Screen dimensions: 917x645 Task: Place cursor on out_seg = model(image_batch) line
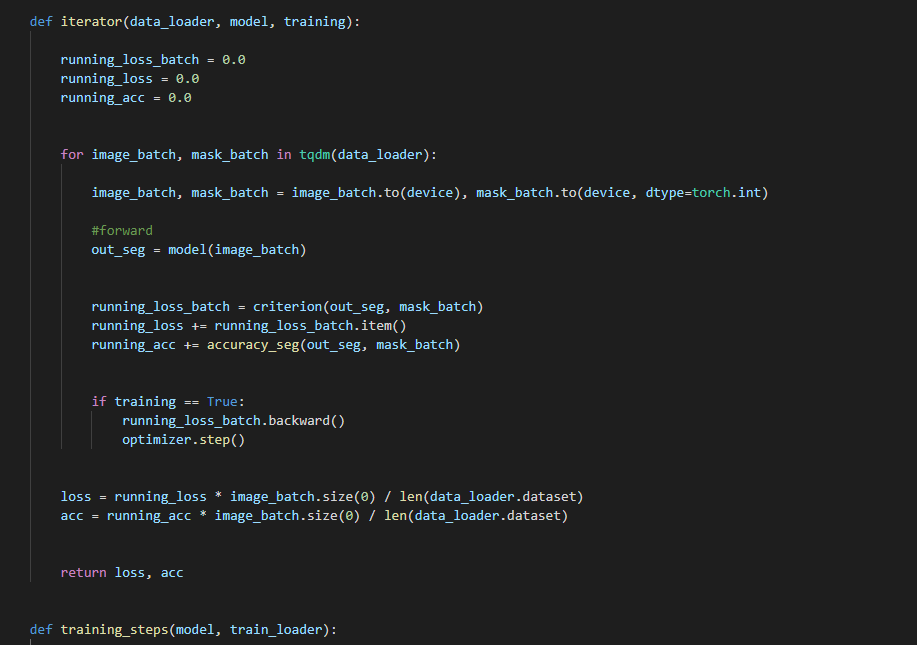pos(198,249)
